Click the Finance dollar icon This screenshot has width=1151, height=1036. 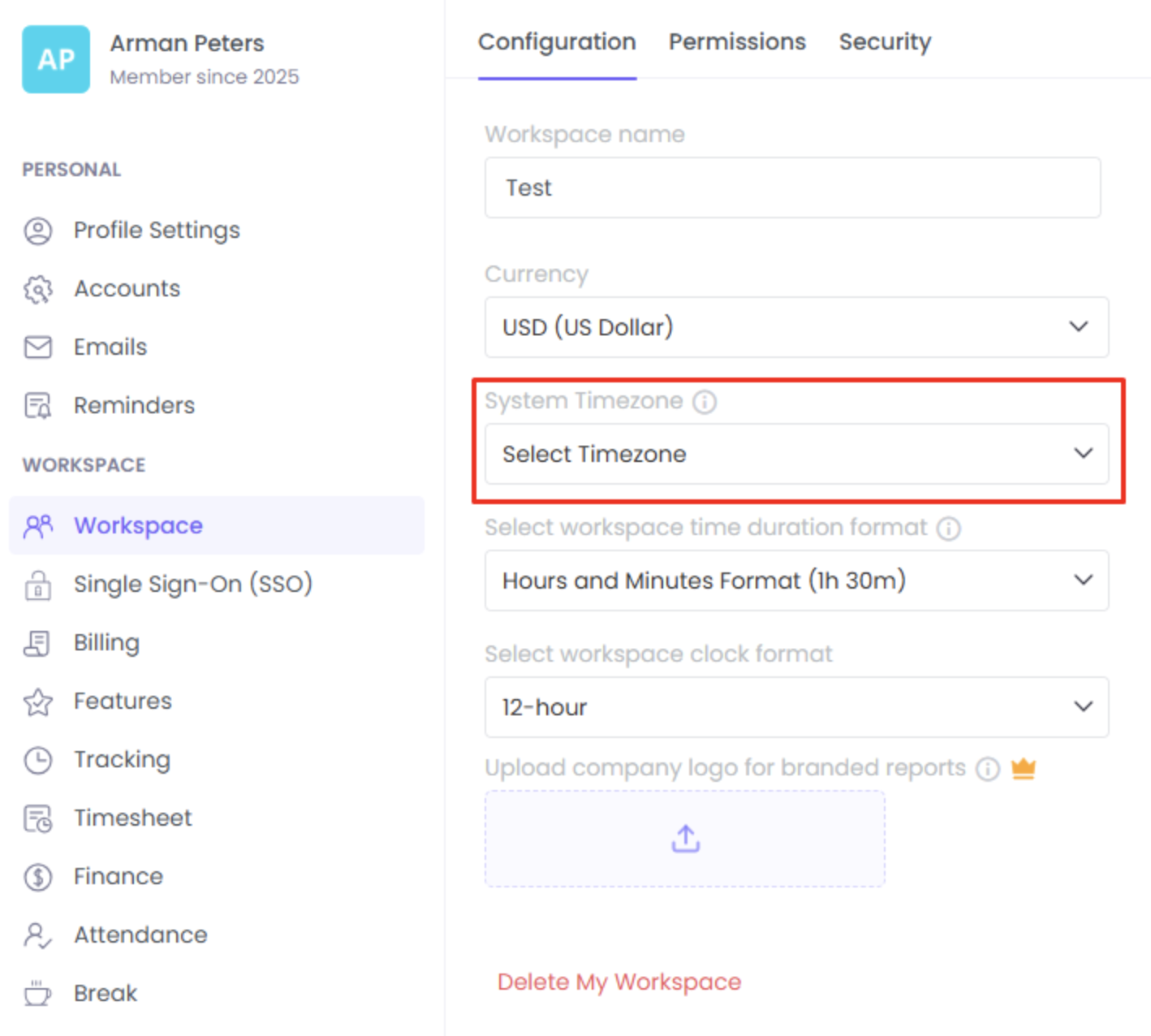37,877
